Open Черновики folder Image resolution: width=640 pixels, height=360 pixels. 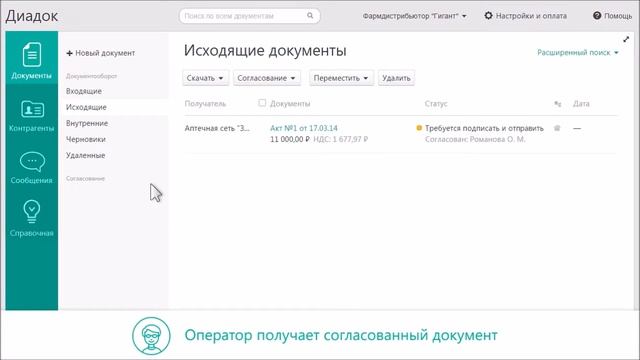[86, 139]
